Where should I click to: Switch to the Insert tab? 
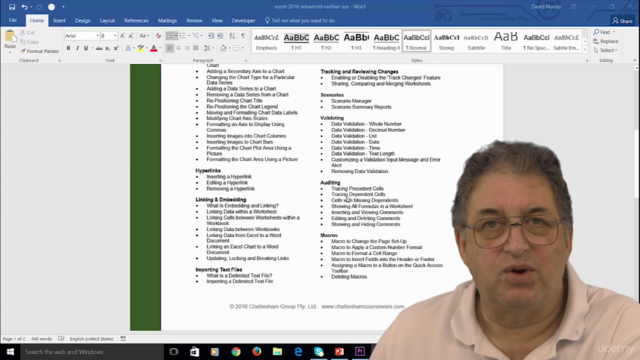pos(59,20)
